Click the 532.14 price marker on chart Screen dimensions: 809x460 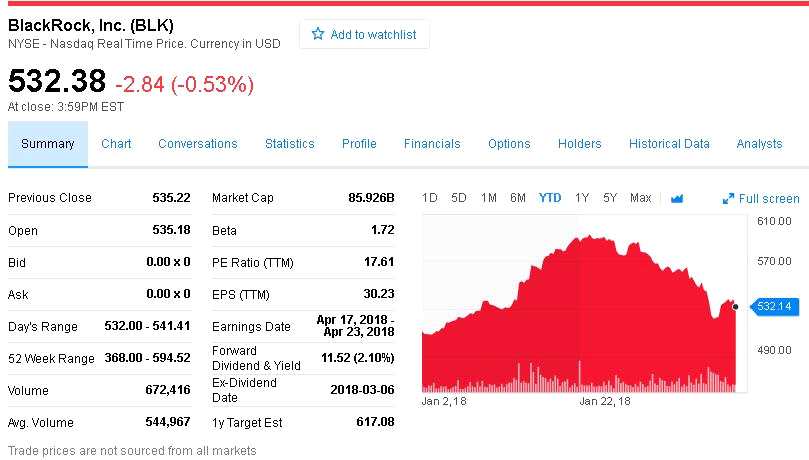pos(776,306)
